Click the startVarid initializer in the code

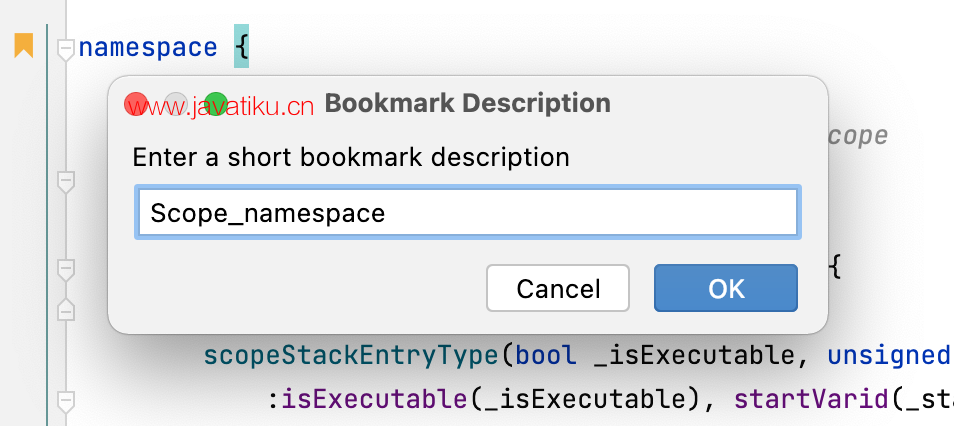click(810, 399)
